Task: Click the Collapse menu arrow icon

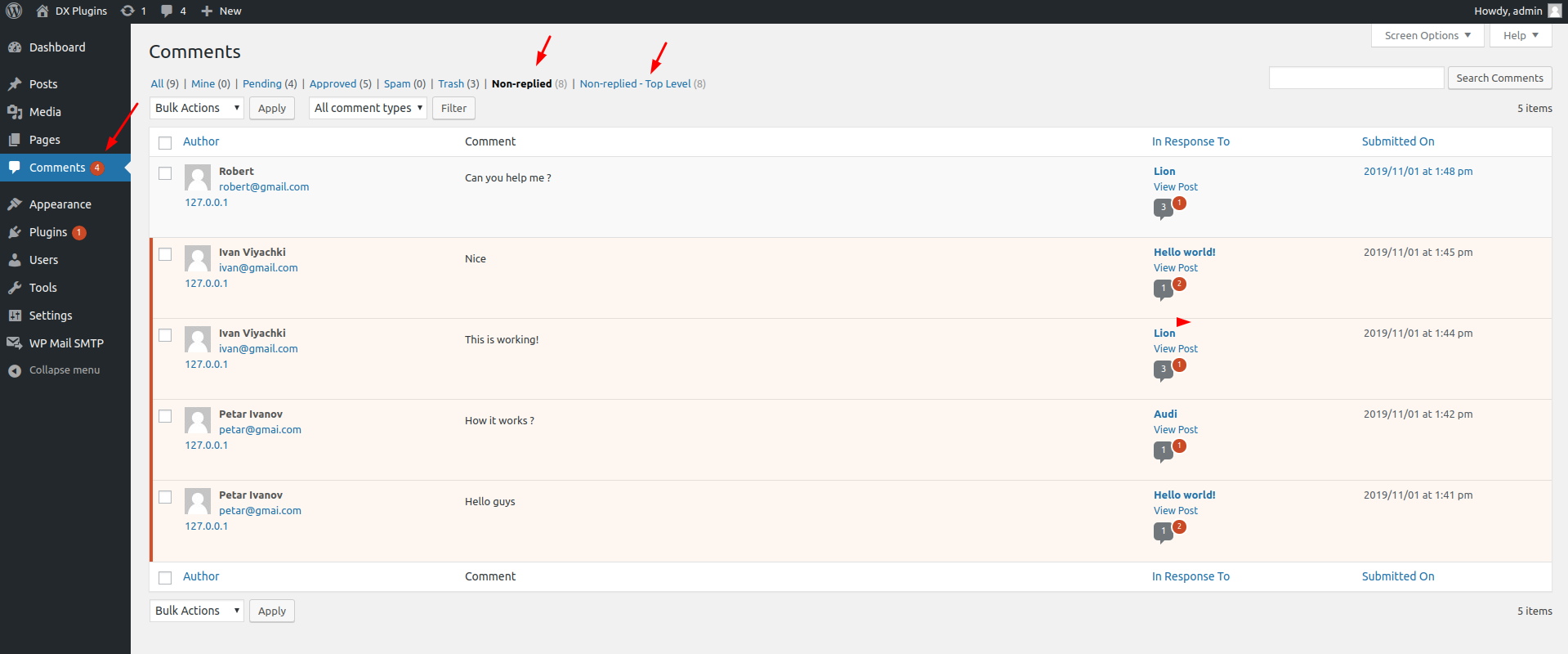Action: (x=15, y=370)
